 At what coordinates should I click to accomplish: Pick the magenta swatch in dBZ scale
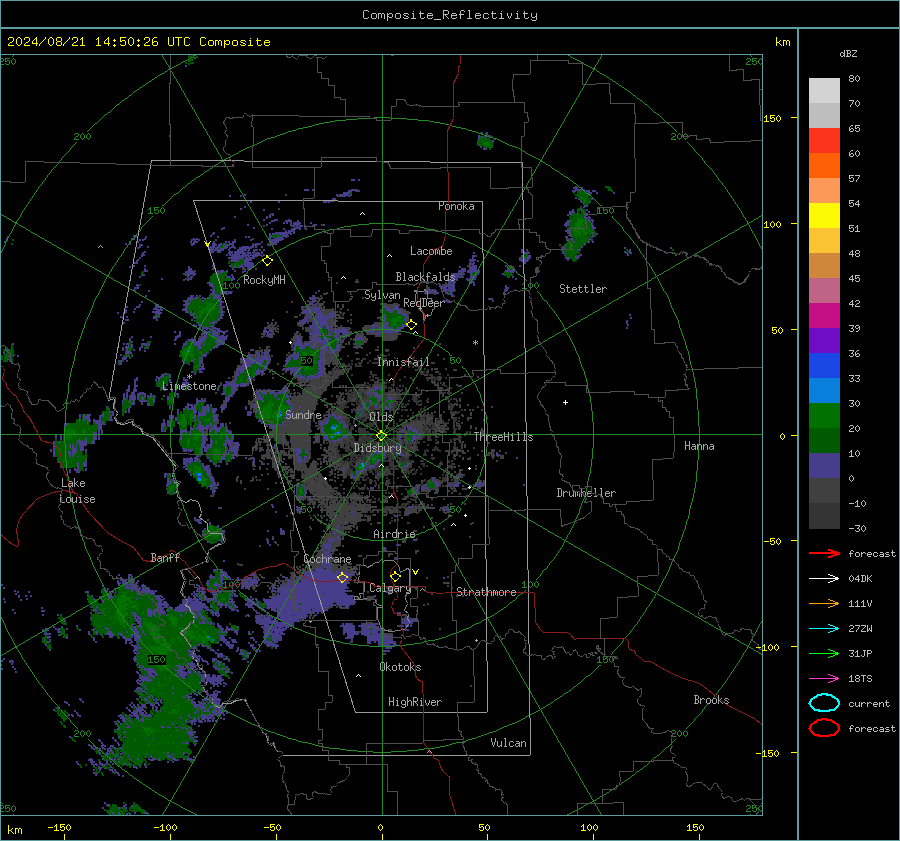point(824,315)
